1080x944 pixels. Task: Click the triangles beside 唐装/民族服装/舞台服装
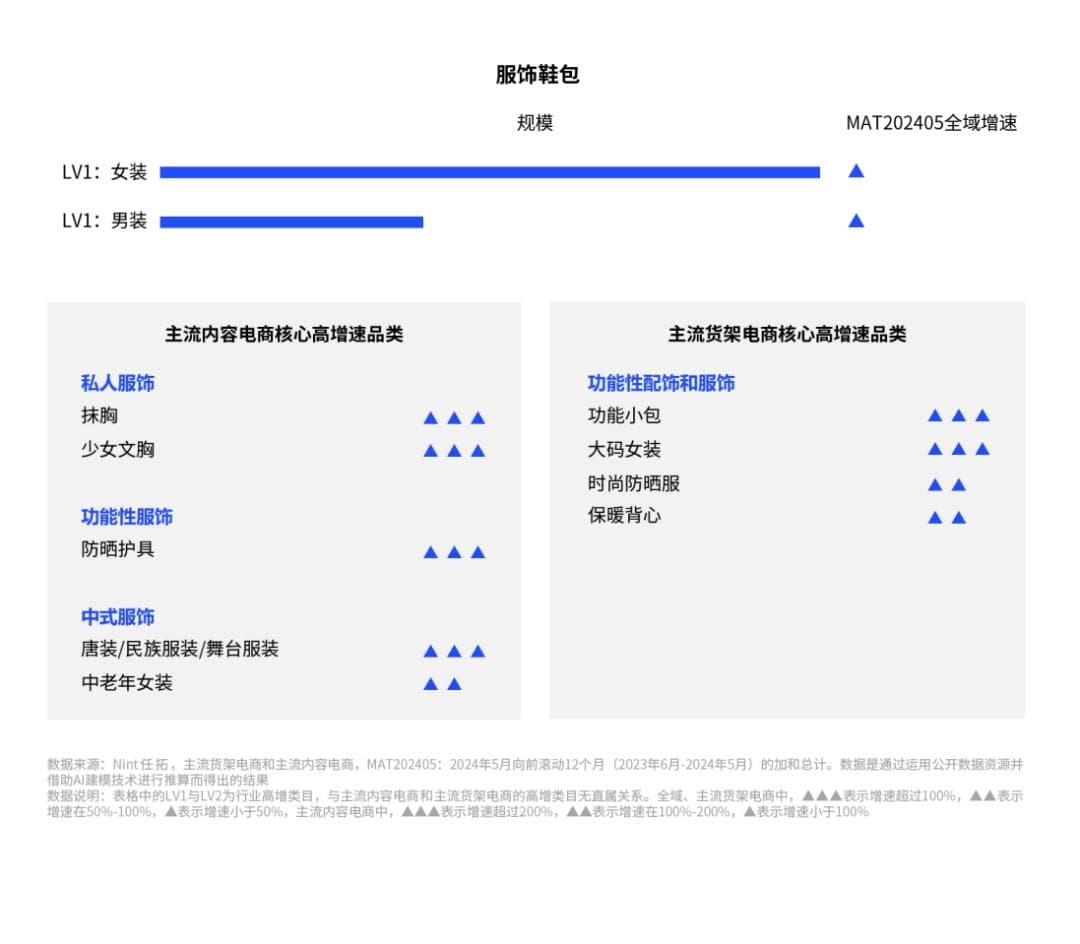(454, 651)
